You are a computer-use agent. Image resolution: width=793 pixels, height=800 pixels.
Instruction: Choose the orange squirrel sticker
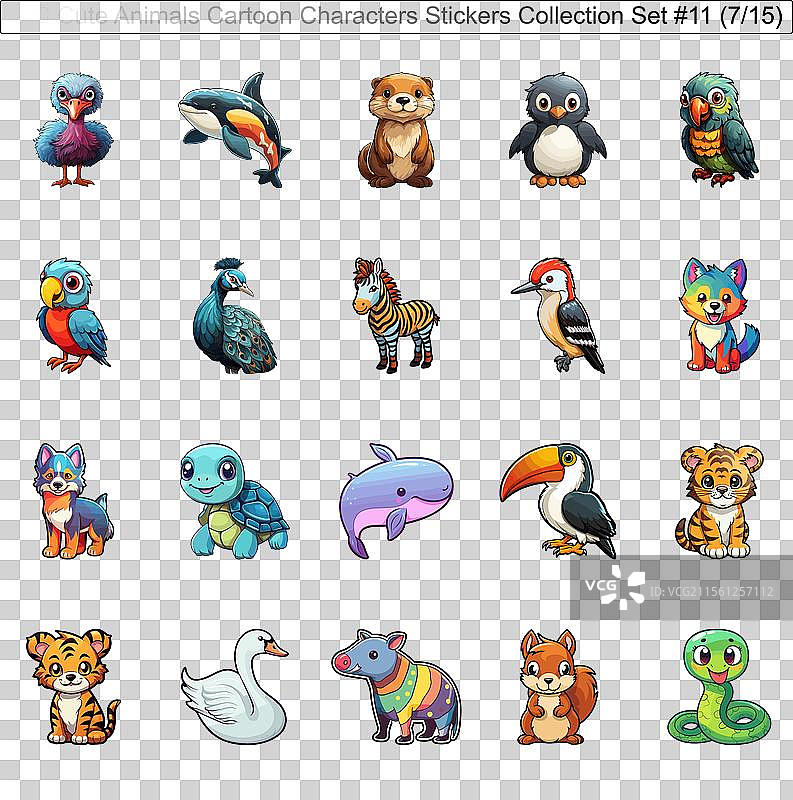coord(555,686)
